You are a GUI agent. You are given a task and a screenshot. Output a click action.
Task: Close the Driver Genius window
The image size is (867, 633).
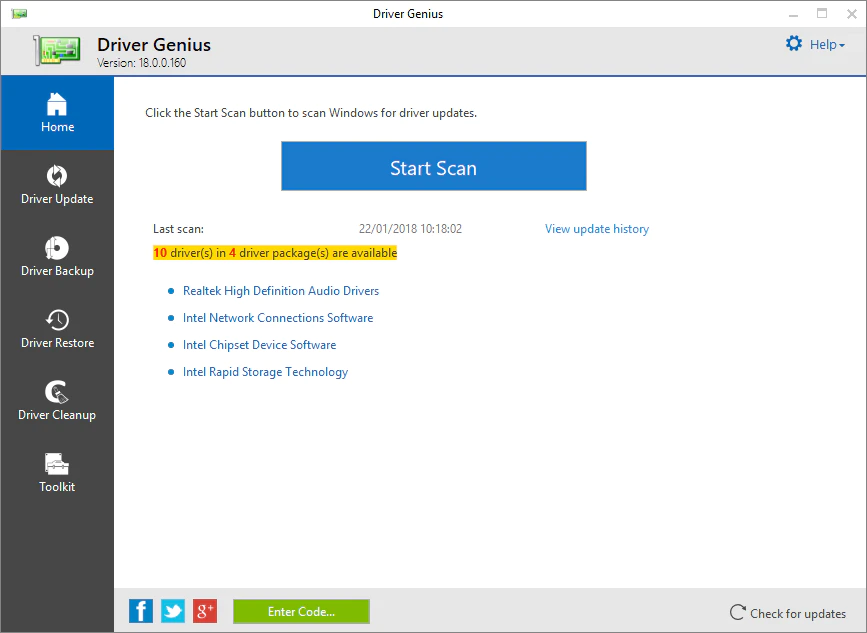(852, 14)
